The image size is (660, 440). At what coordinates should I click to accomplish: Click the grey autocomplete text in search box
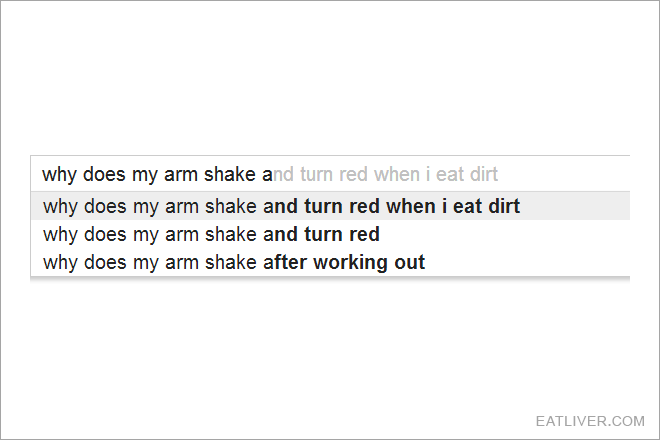[386, 174]
